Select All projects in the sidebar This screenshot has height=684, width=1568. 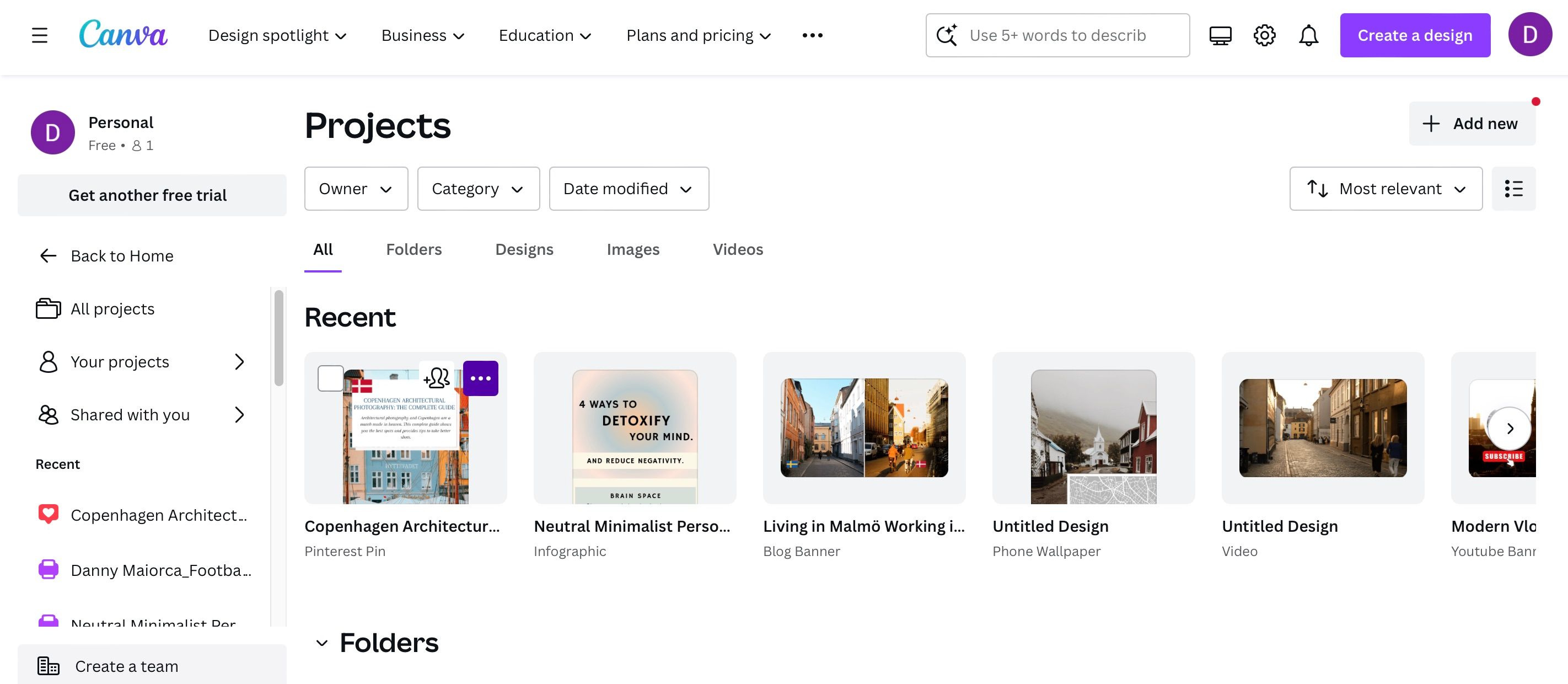click(x=112, y=309)
